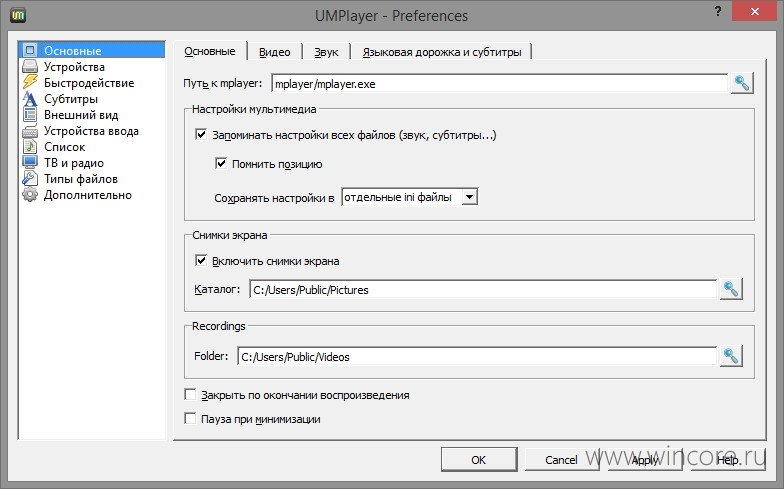Toggle Включить снимки экрана checkbox
The width and height of the screenshot is (784, 489).
point(200,260)
